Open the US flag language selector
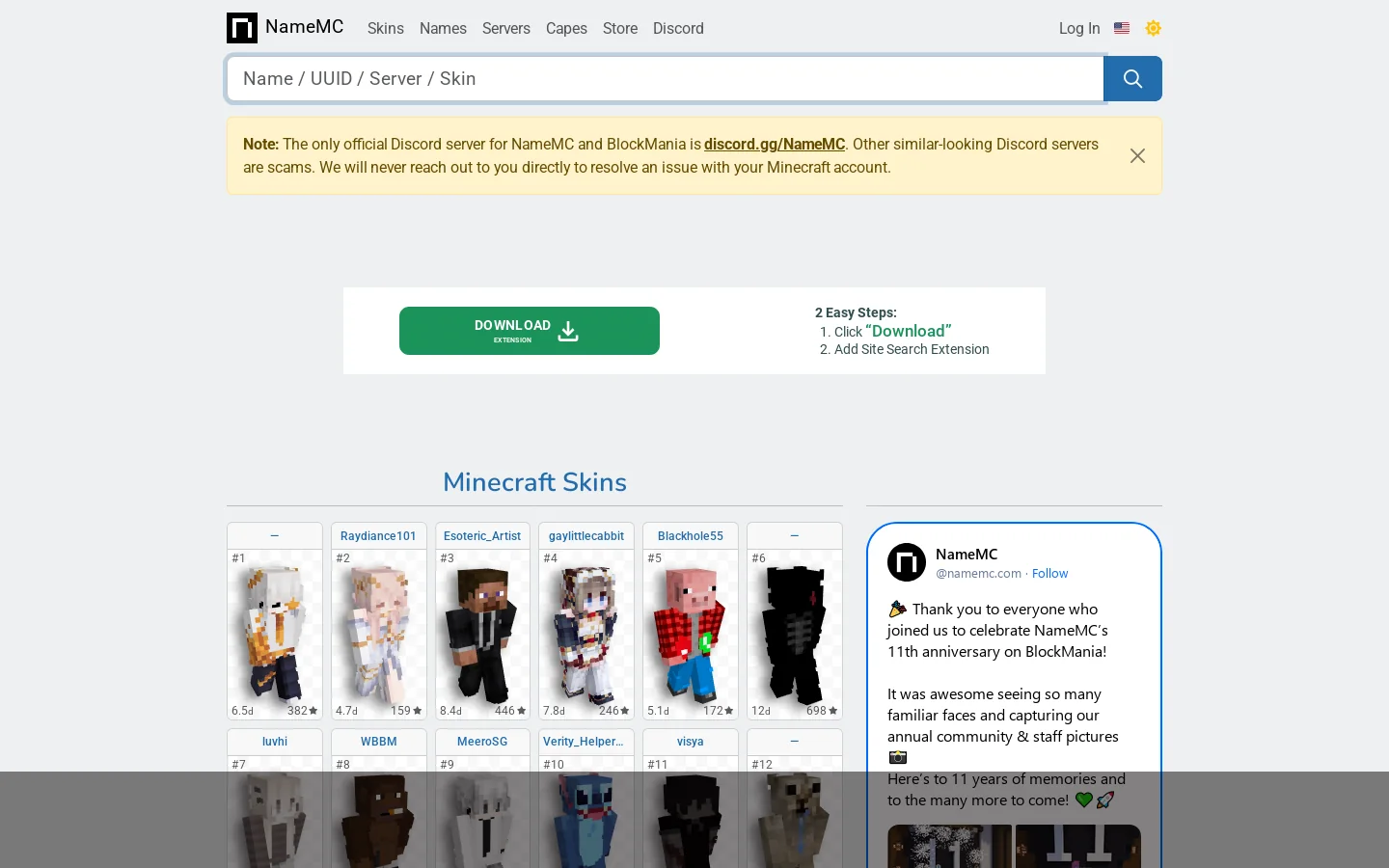The image size is (1389, 868). click(1122, 29)
